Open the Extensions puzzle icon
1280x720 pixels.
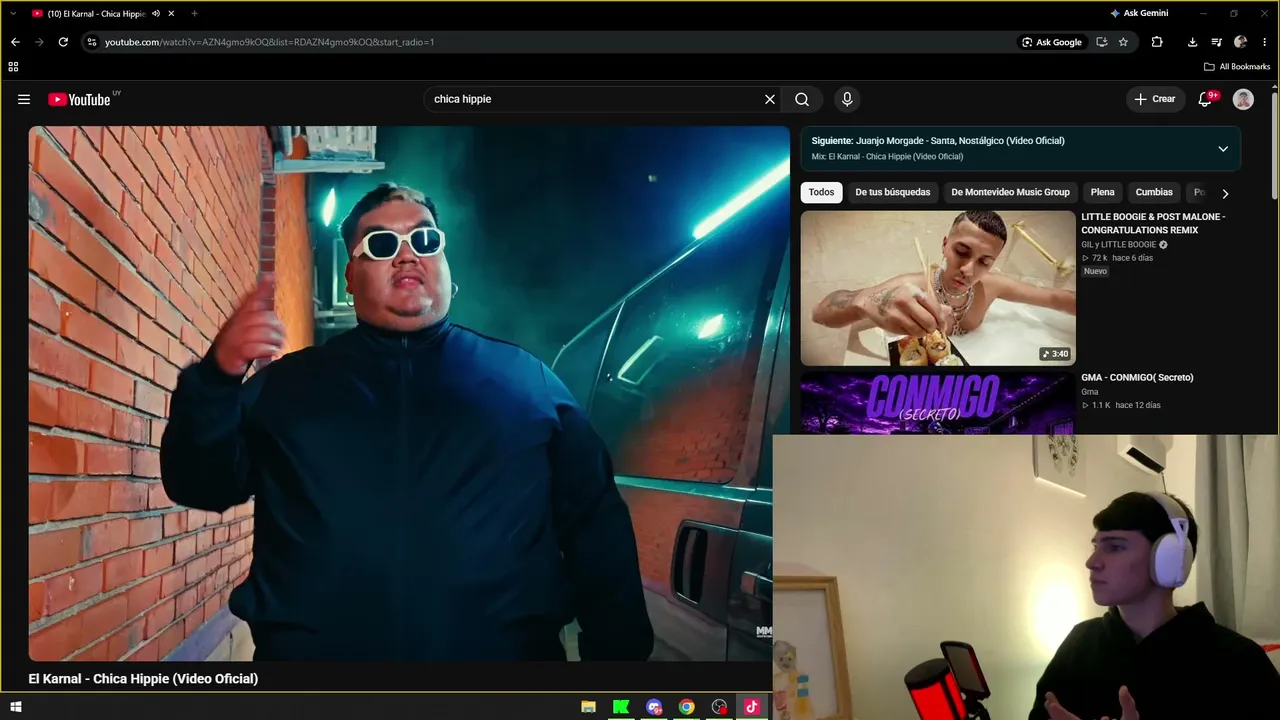(x=1157, y=42)
